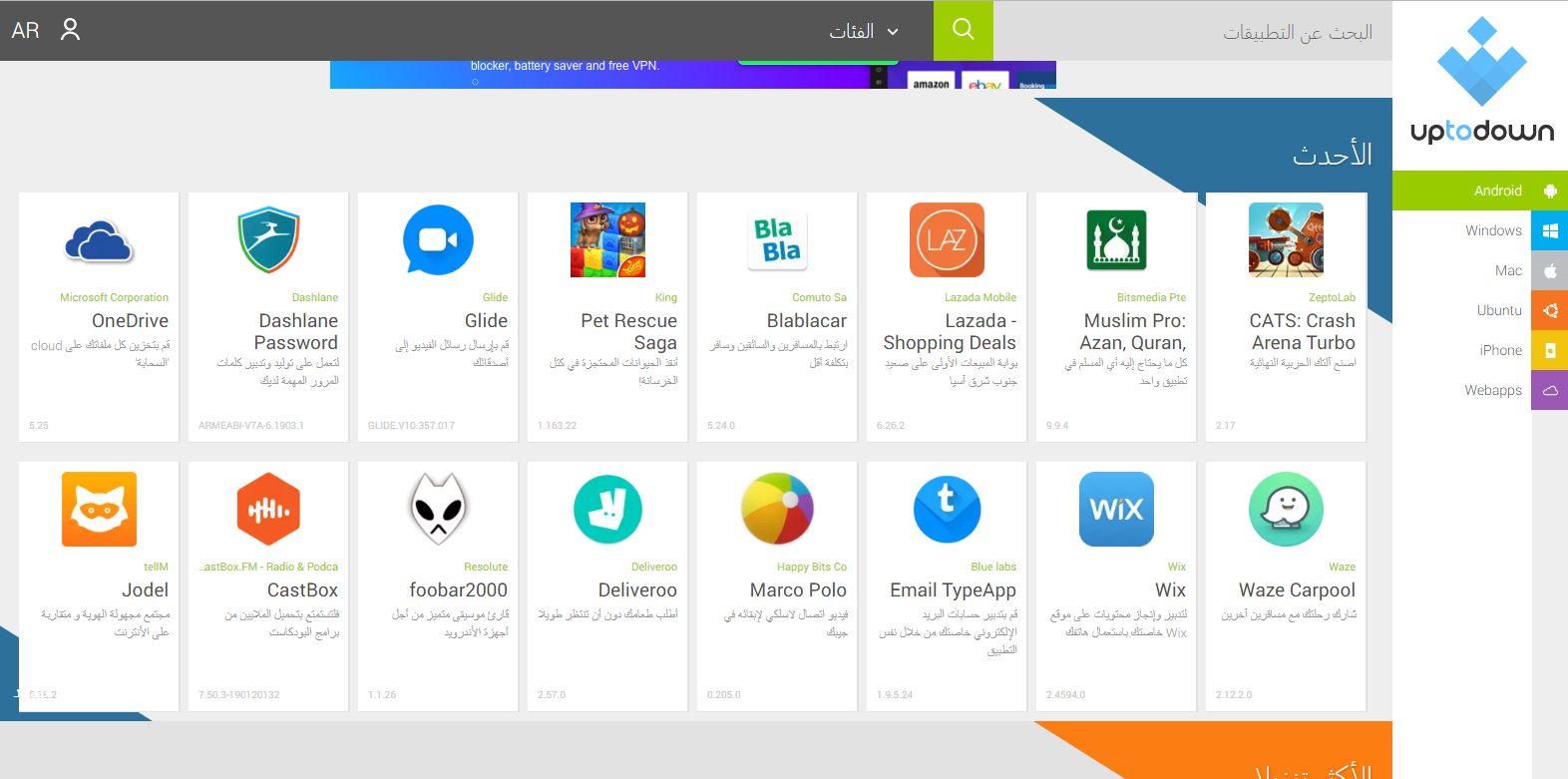Viewport: 1568px width, 779px height.
Task: Click the browser ad banner
Action: tap(693, 75)
